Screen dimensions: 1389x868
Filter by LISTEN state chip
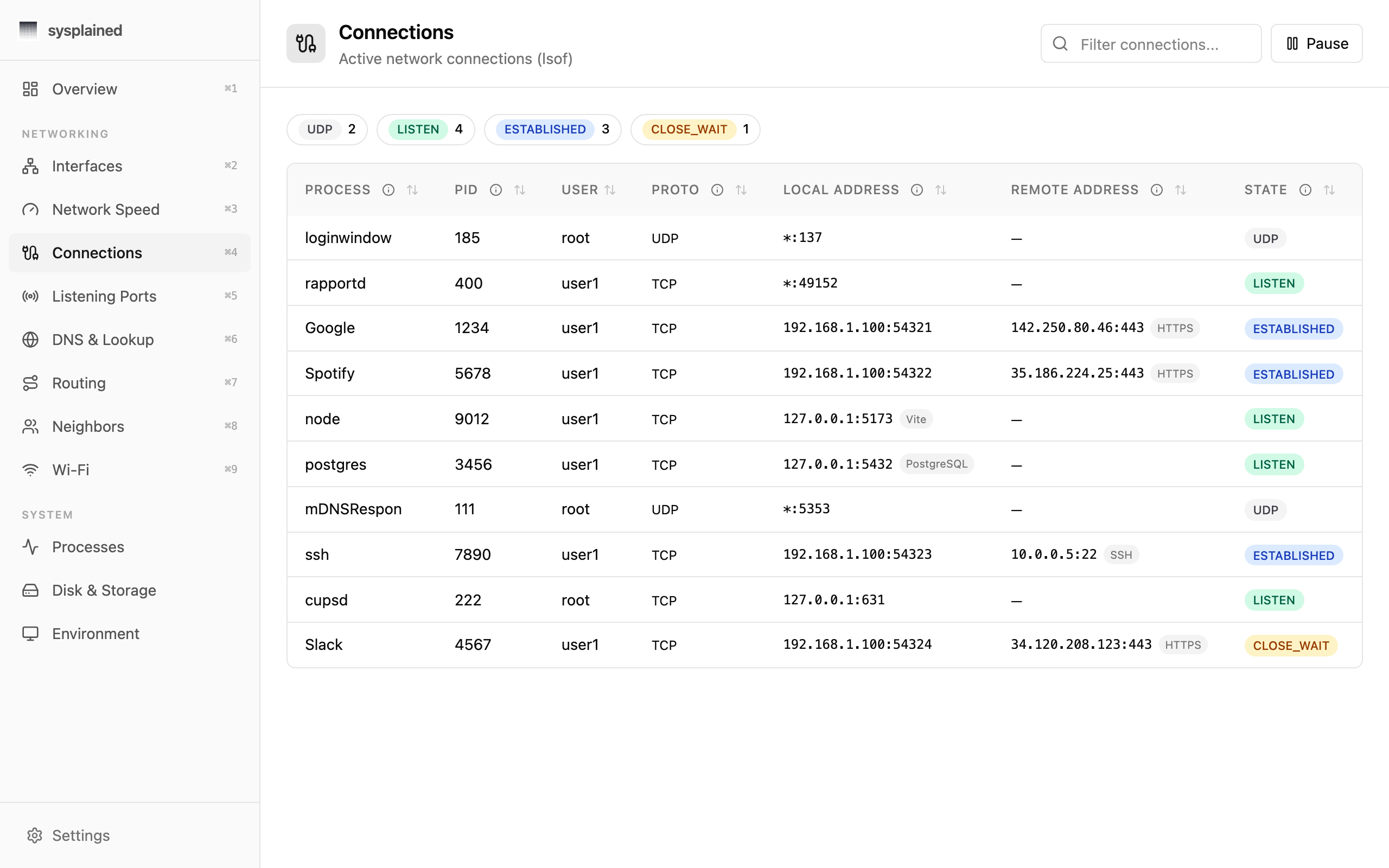[426, 129]
